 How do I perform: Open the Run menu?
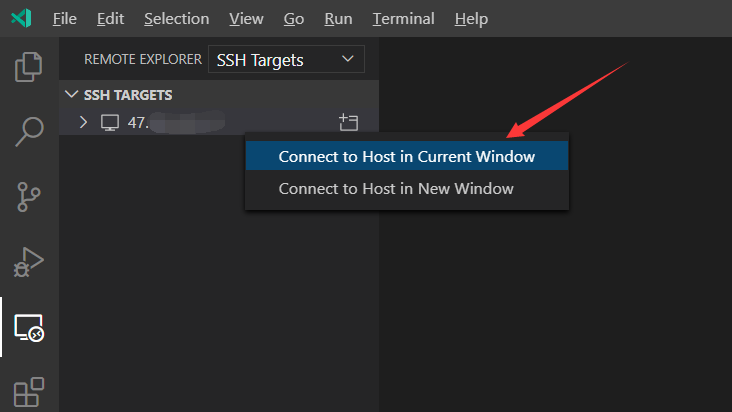pyautogui.click(x=338, y=19)
